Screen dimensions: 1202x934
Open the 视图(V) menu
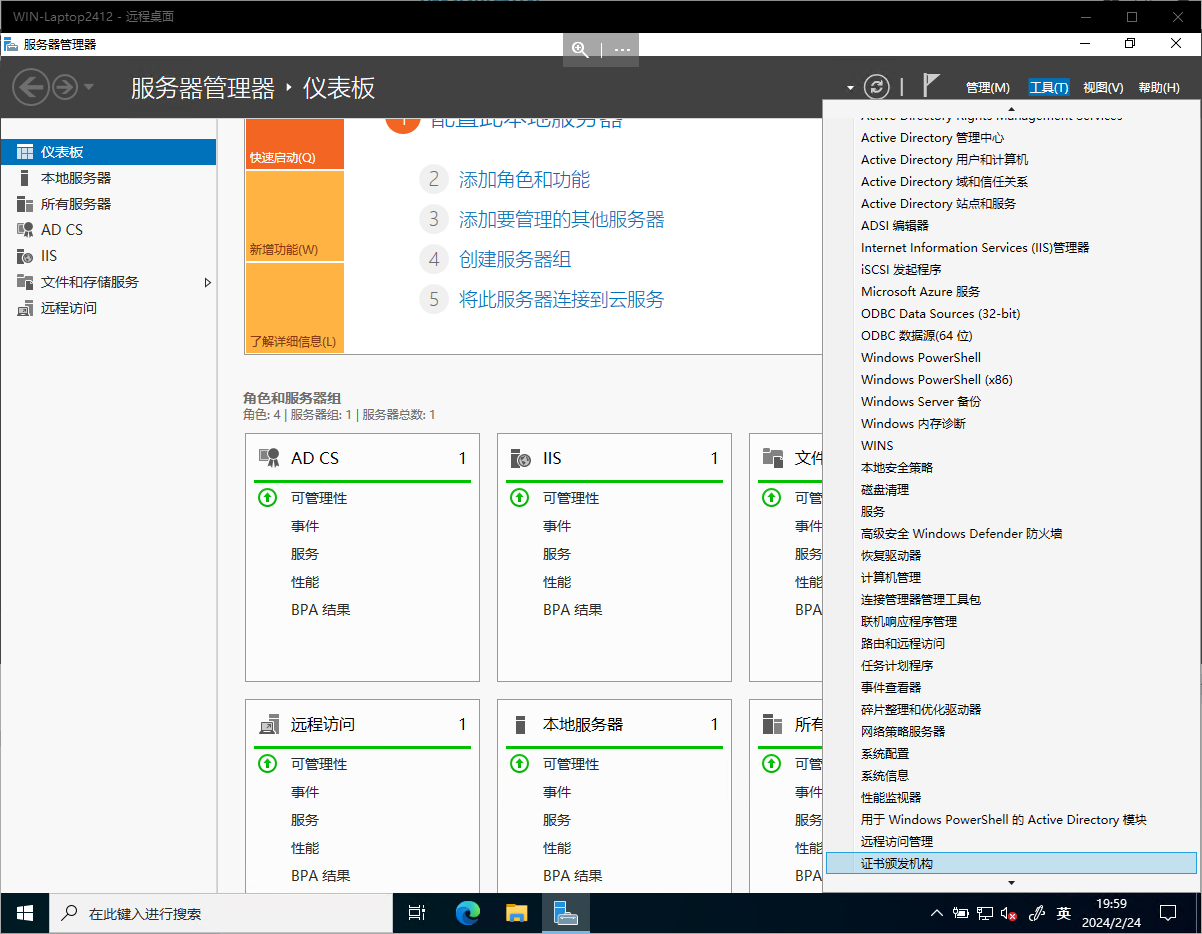pos(1103,88)
